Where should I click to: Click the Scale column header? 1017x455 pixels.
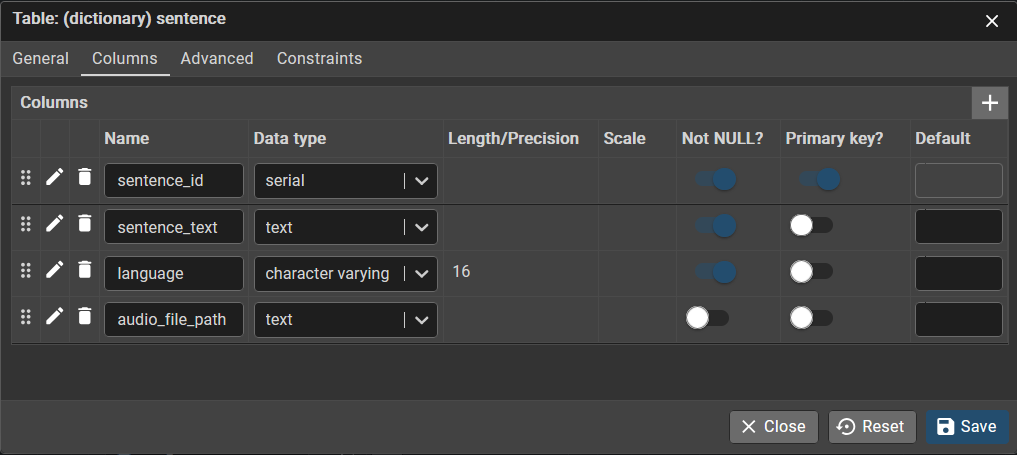pyautogui.click(x=624, y=139)
